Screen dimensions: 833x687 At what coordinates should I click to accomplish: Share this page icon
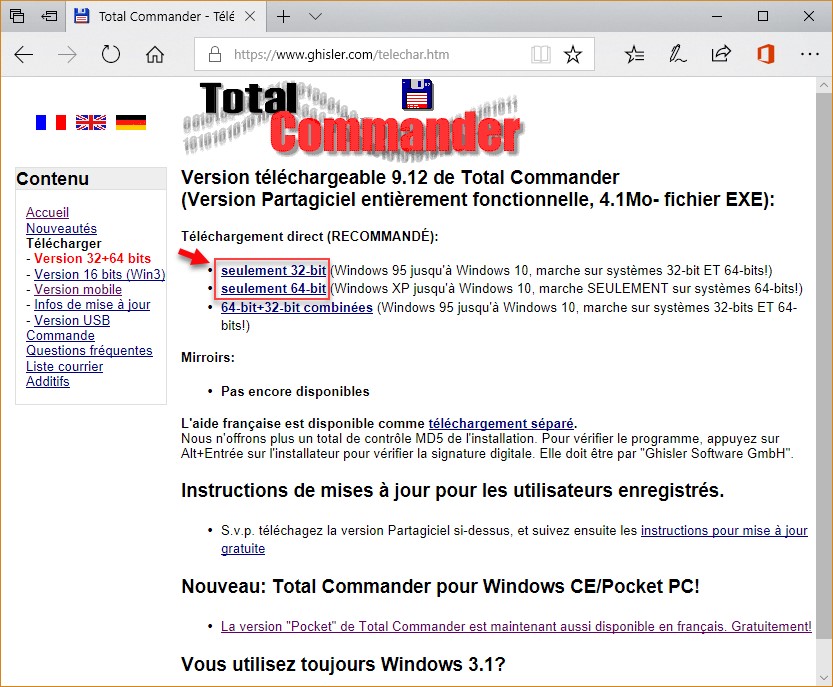(721, 54)
